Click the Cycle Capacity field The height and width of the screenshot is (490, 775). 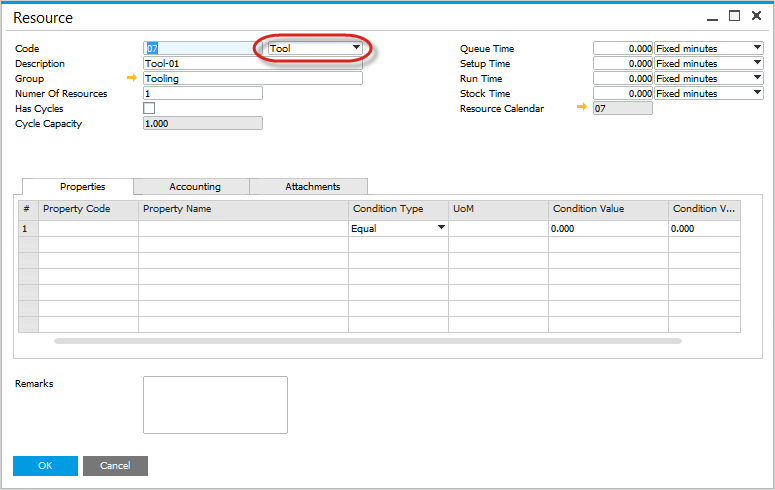coord(203,124)
